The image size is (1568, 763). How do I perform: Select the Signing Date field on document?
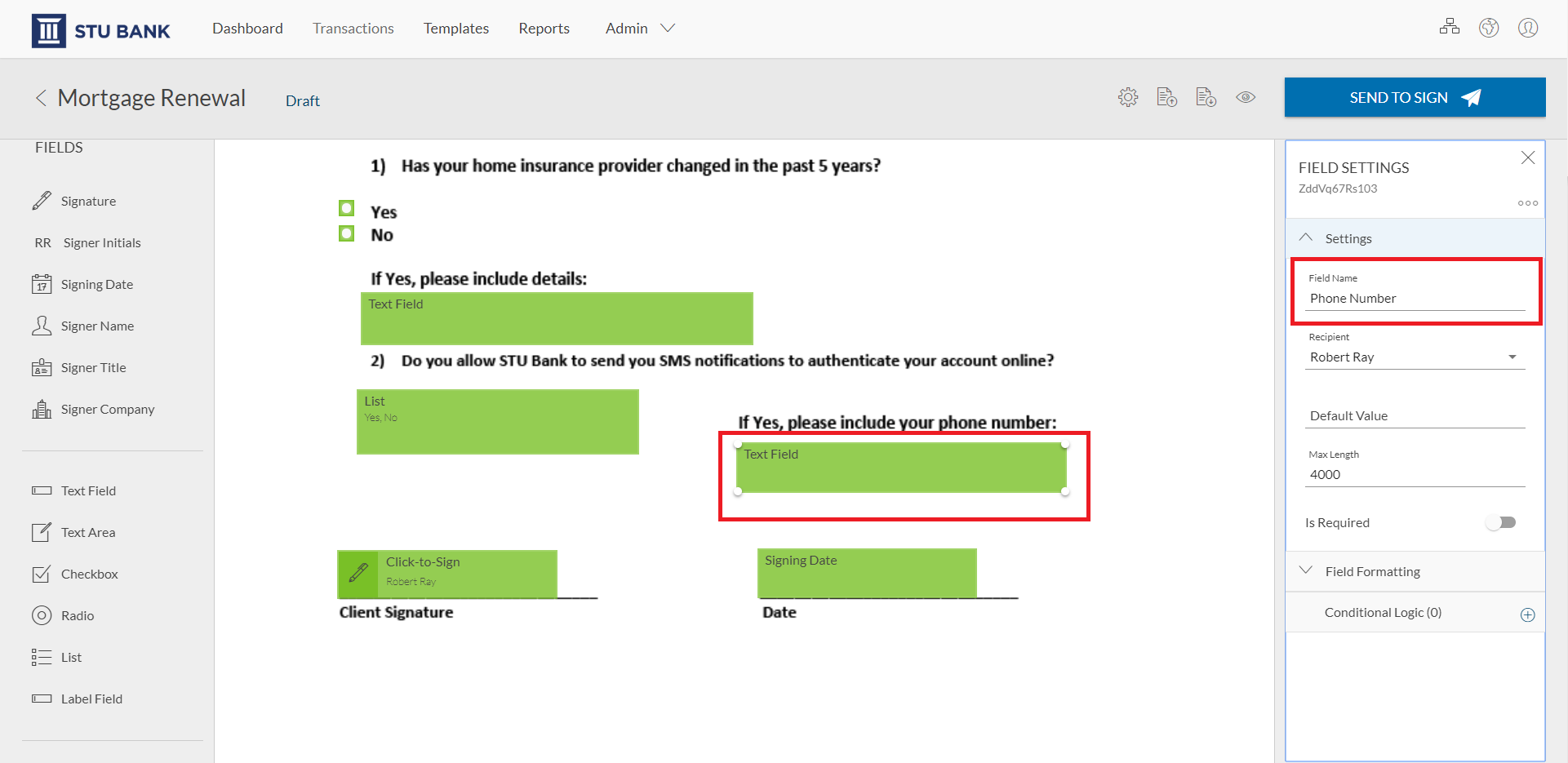tap(867, 572)
